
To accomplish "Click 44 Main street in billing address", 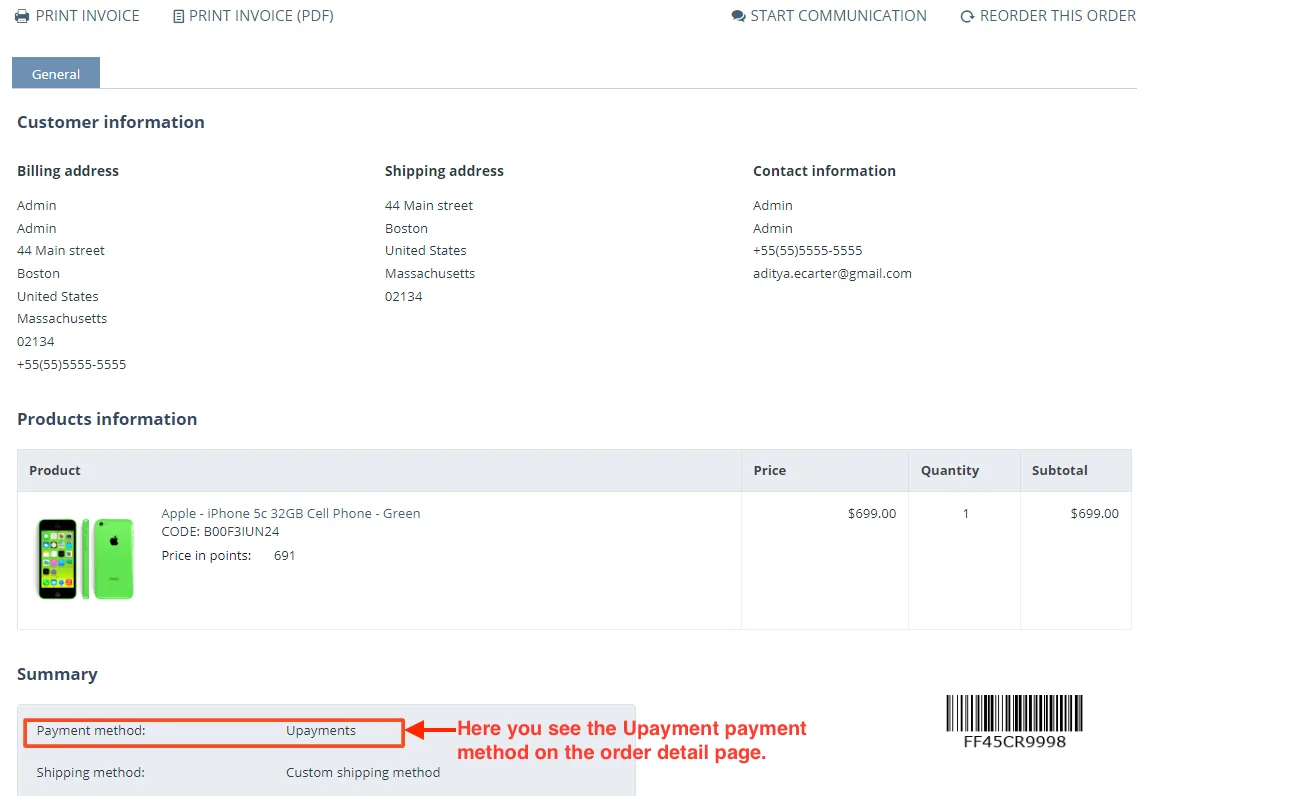I will click(61, 250).
